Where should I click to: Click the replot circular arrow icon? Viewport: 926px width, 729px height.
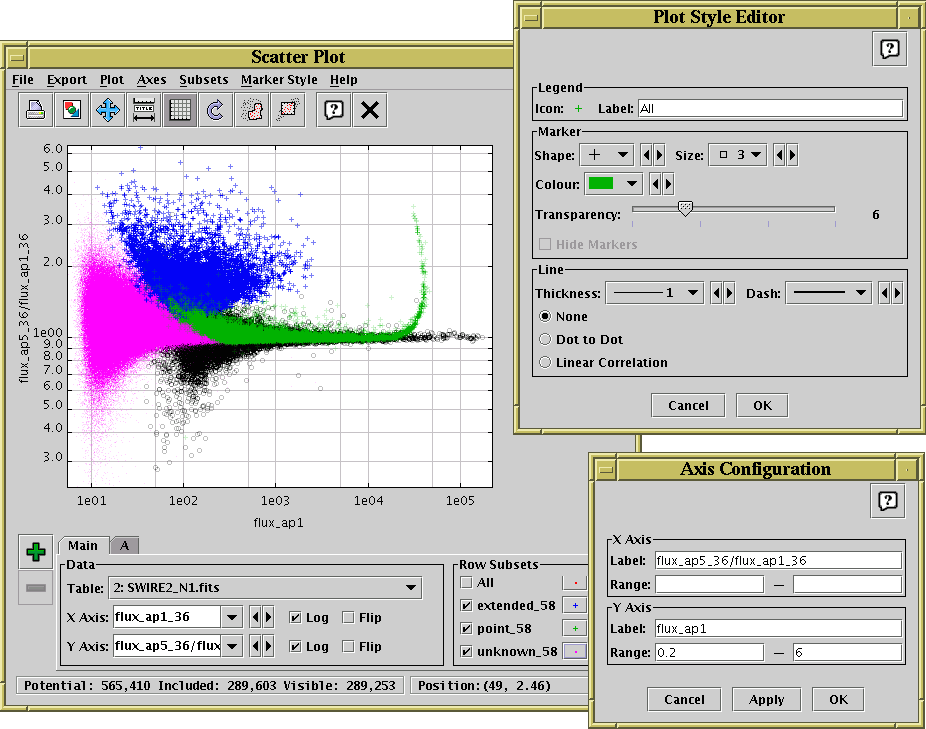[x=216, y=110]
